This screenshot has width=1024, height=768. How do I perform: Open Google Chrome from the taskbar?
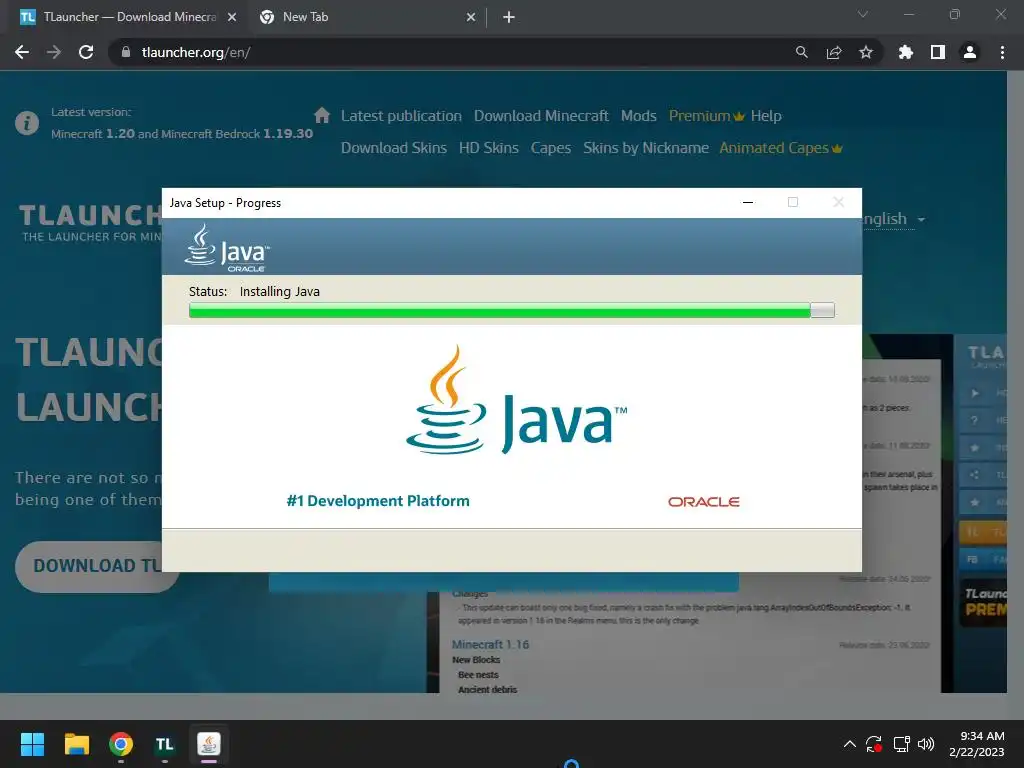121,744
